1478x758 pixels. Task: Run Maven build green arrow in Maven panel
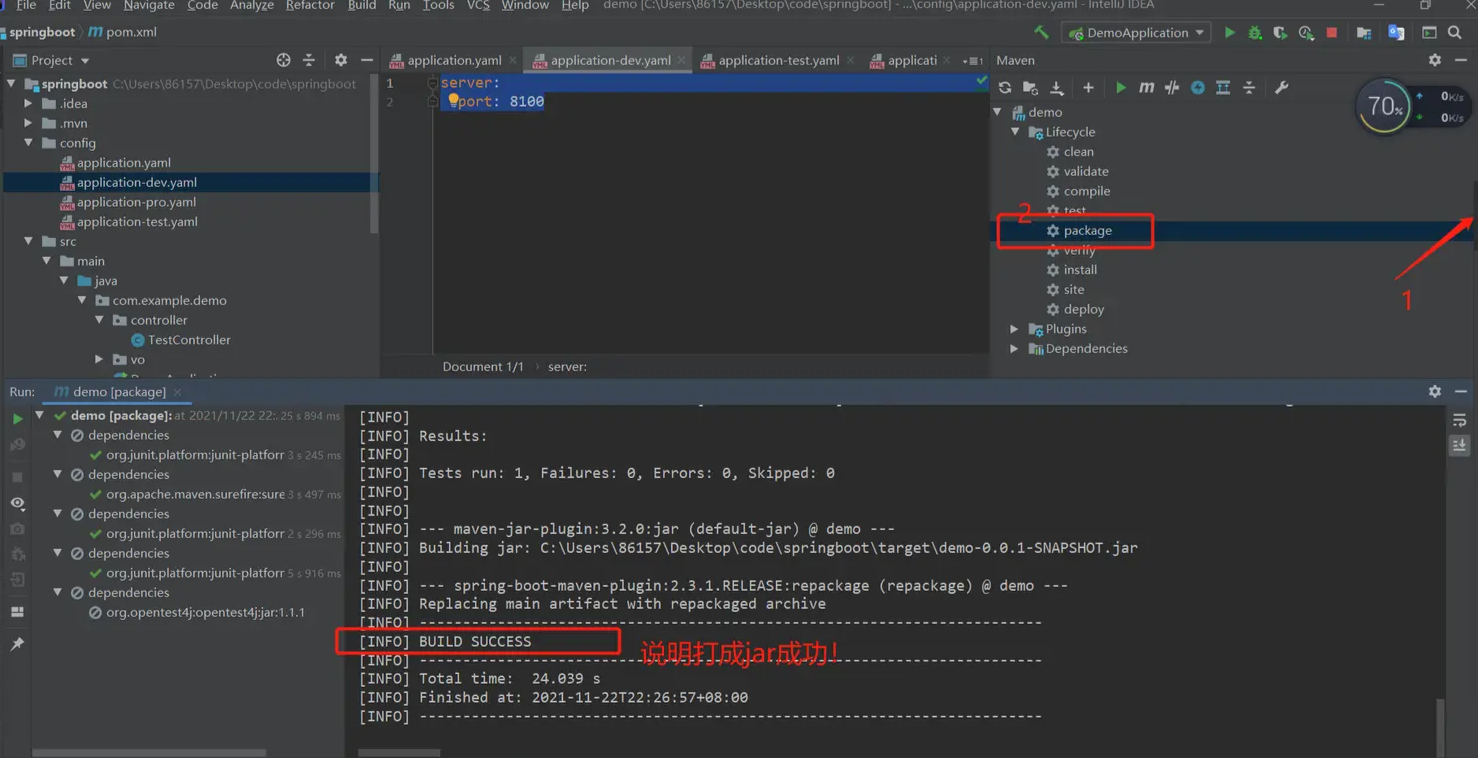1120,88
